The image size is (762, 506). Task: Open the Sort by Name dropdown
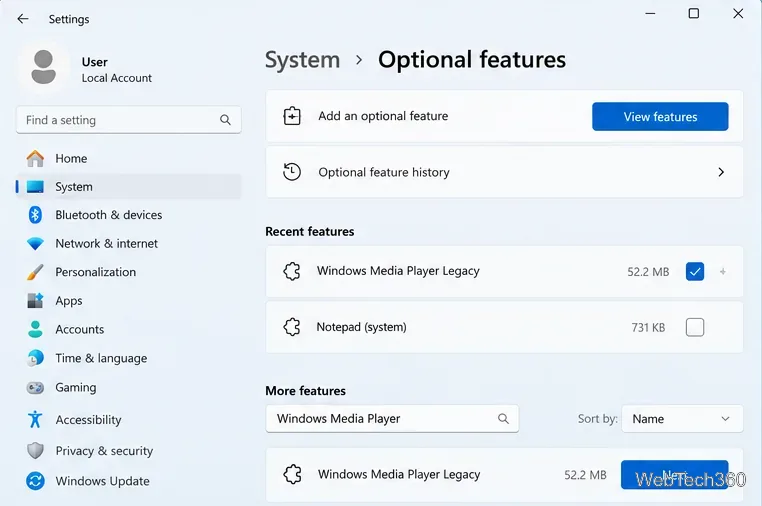(682, 419)
